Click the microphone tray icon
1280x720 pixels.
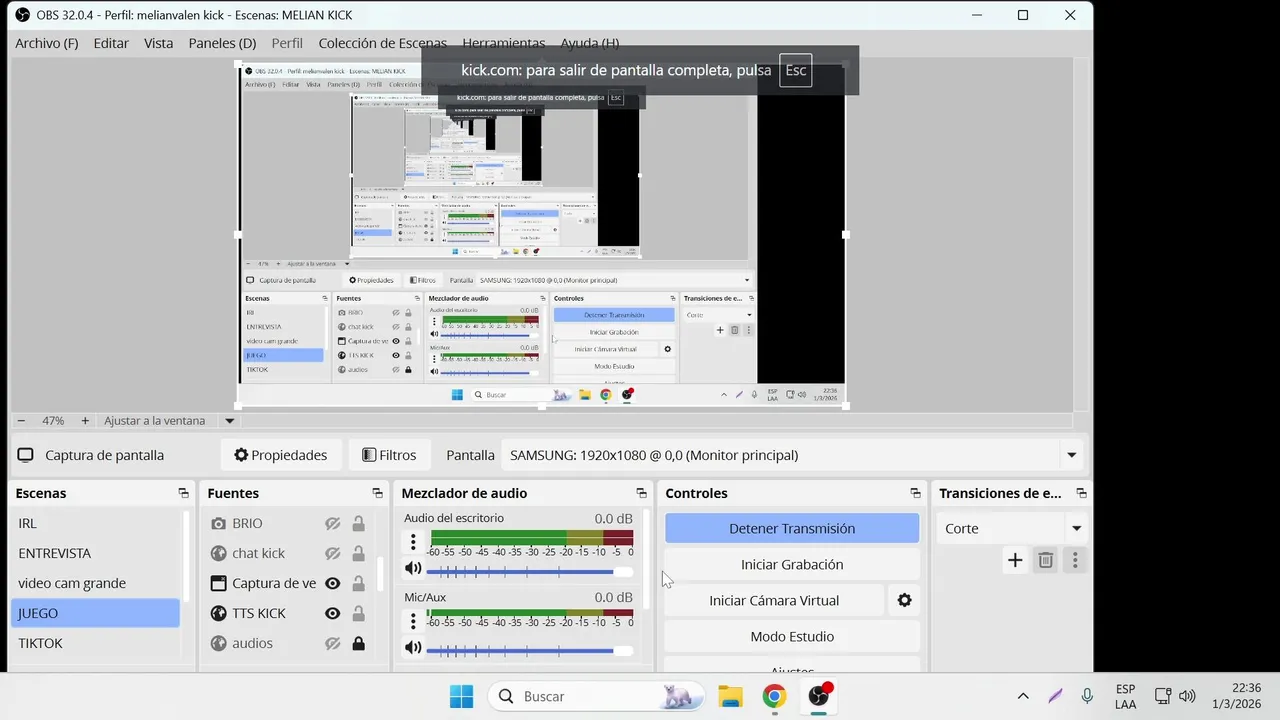1087,696
